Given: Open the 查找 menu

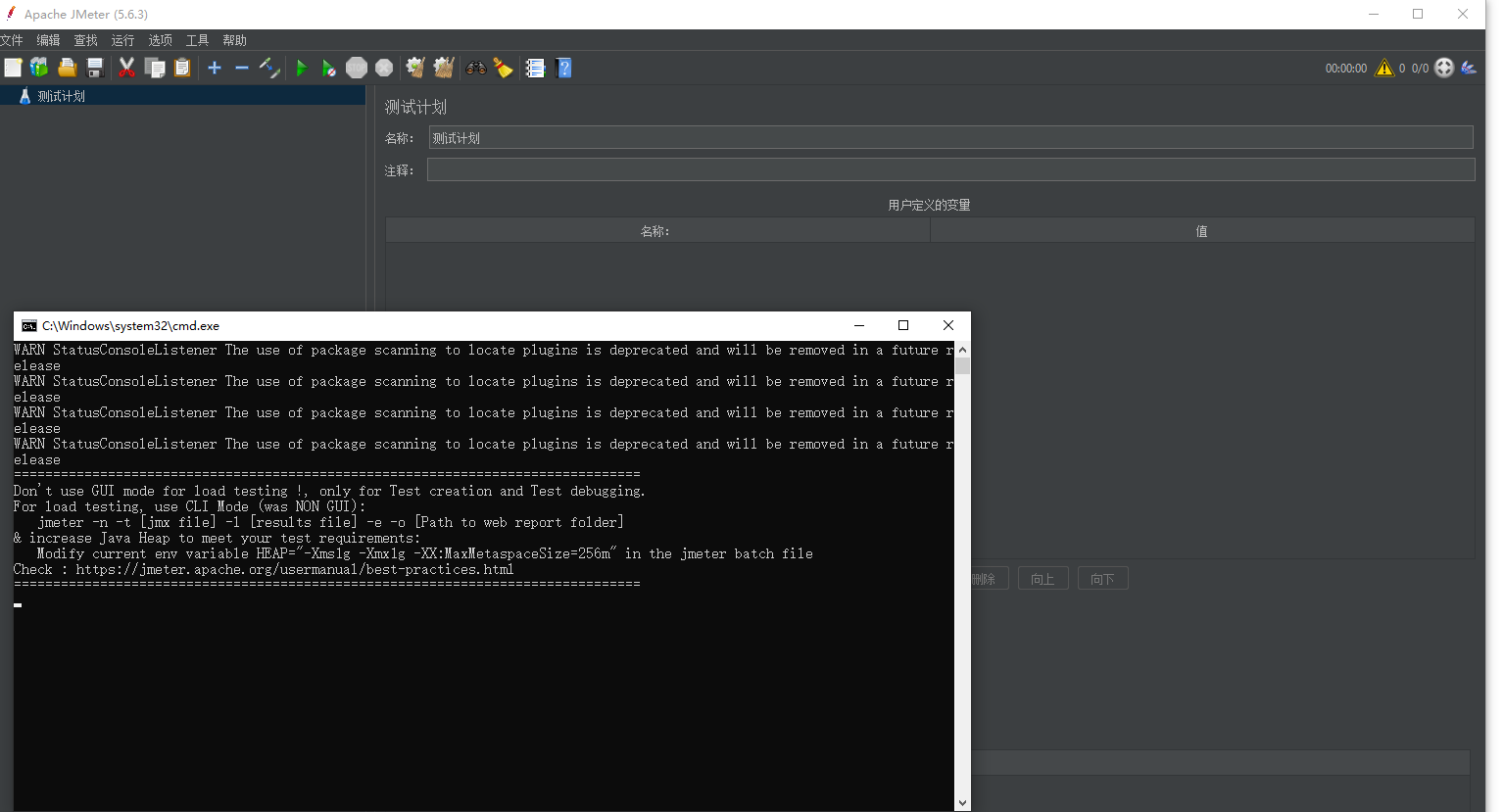Looking at the screenshot, I should click(x=85, y=40).
